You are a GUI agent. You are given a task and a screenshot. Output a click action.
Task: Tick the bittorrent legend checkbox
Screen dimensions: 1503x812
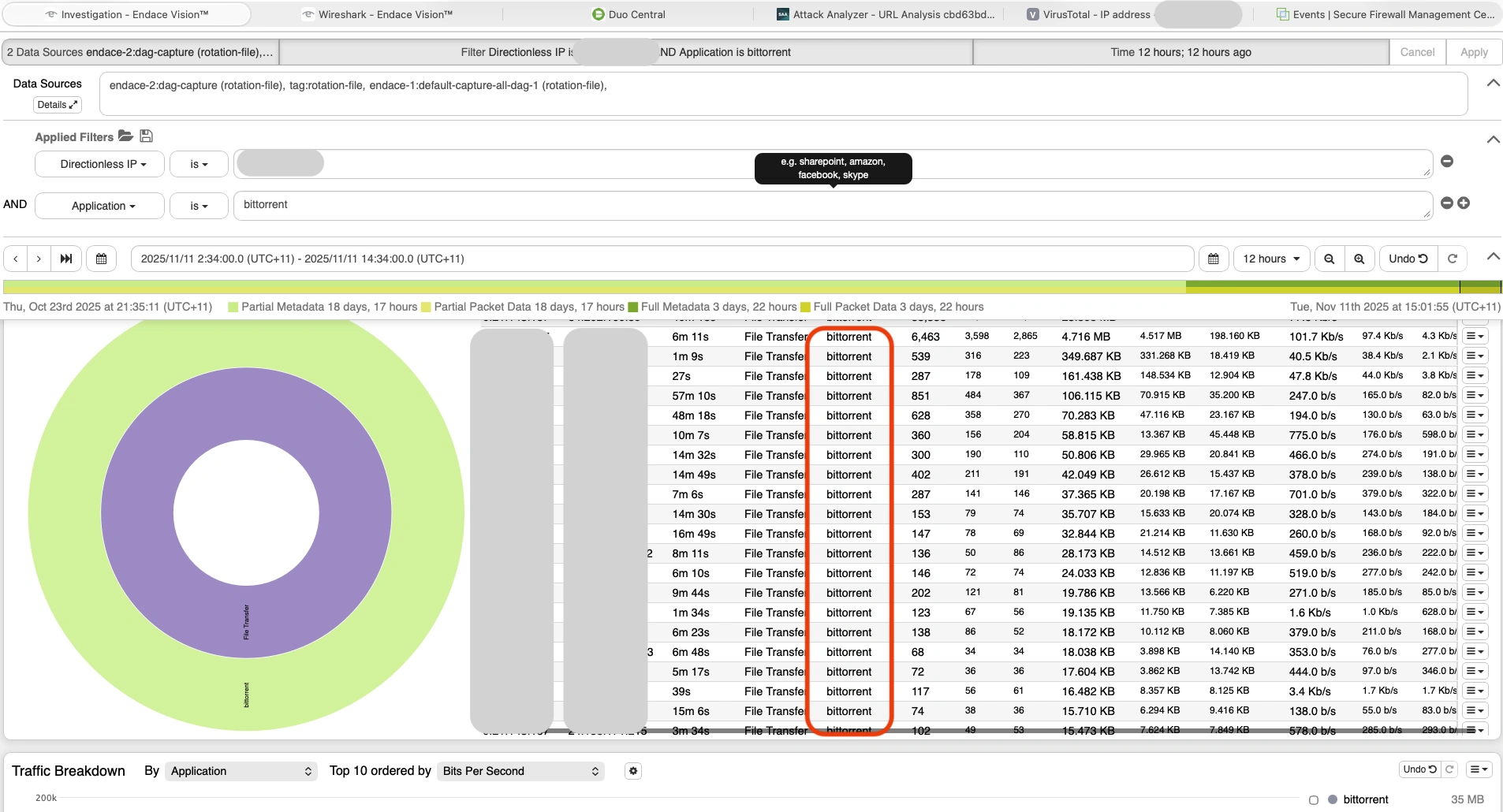[1313, 799]
